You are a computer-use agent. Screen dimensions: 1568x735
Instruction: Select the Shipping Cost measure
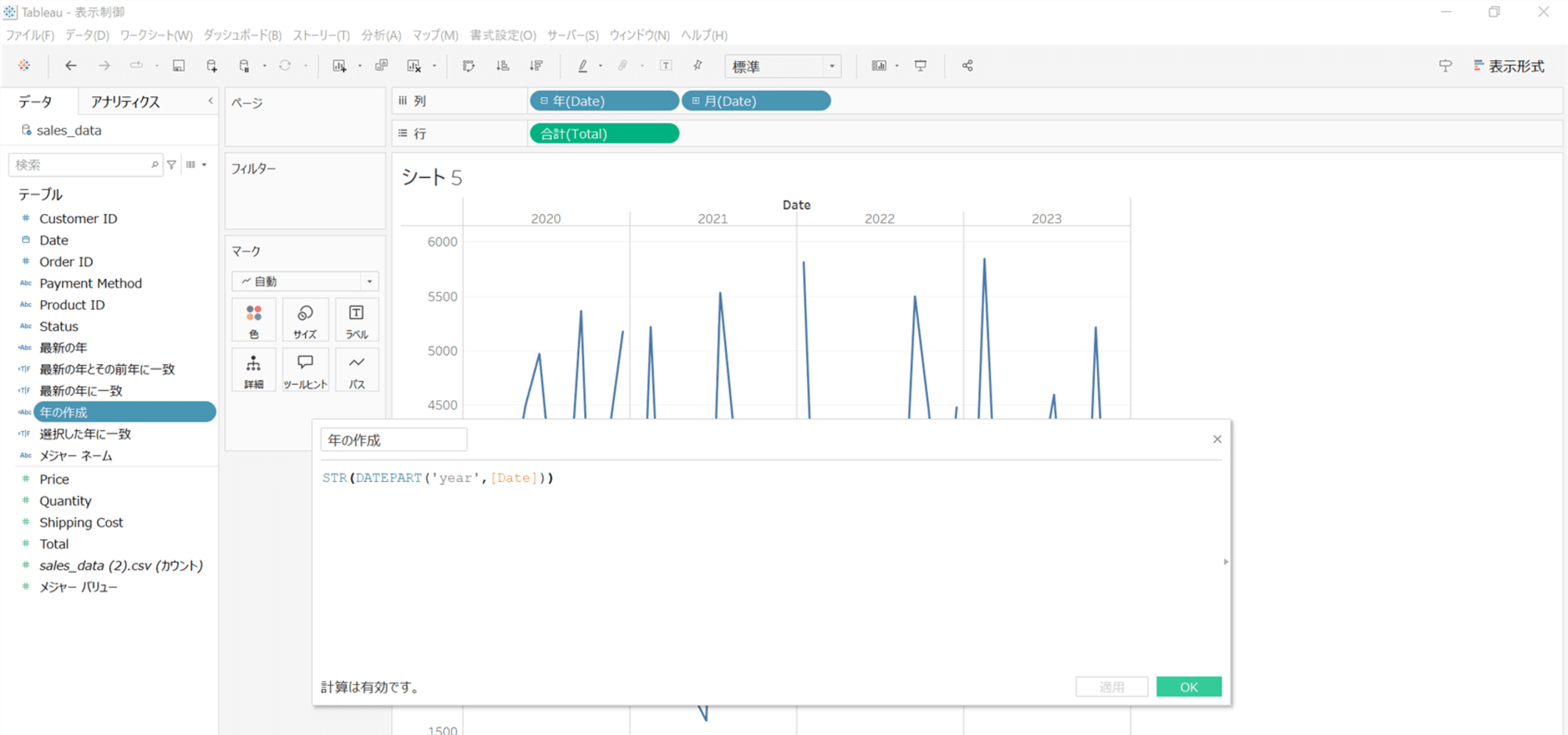pos(82,523)
